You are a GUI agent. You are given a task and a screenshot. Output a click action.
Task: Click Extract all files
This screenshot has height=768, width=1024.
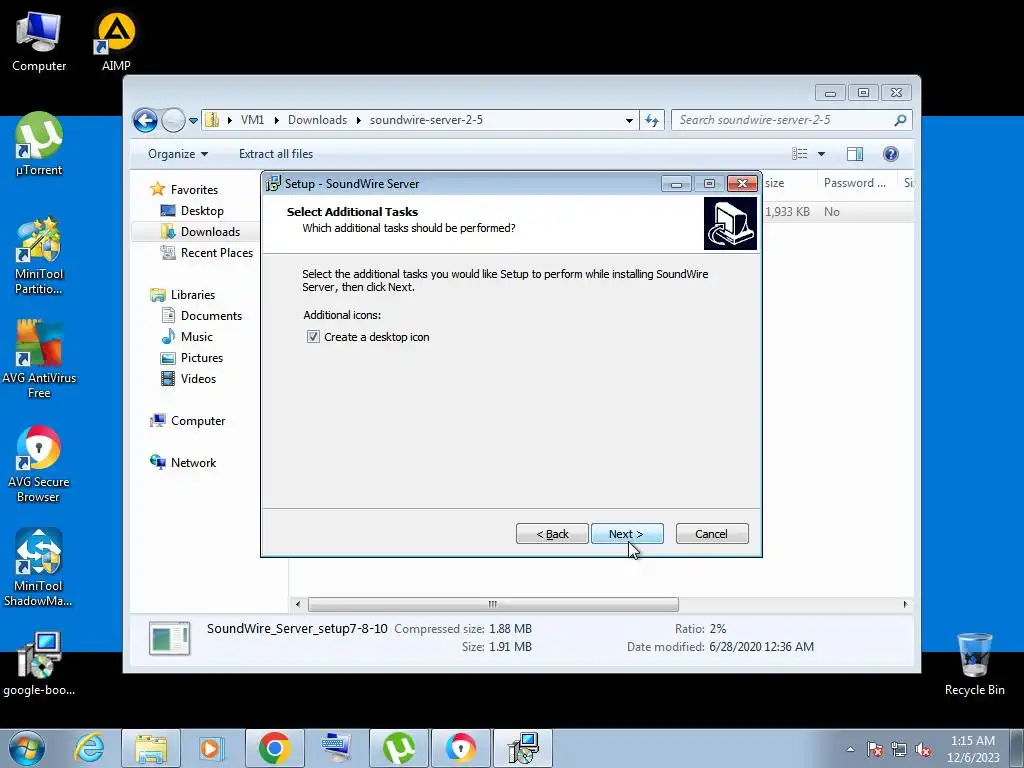point(276,154)
